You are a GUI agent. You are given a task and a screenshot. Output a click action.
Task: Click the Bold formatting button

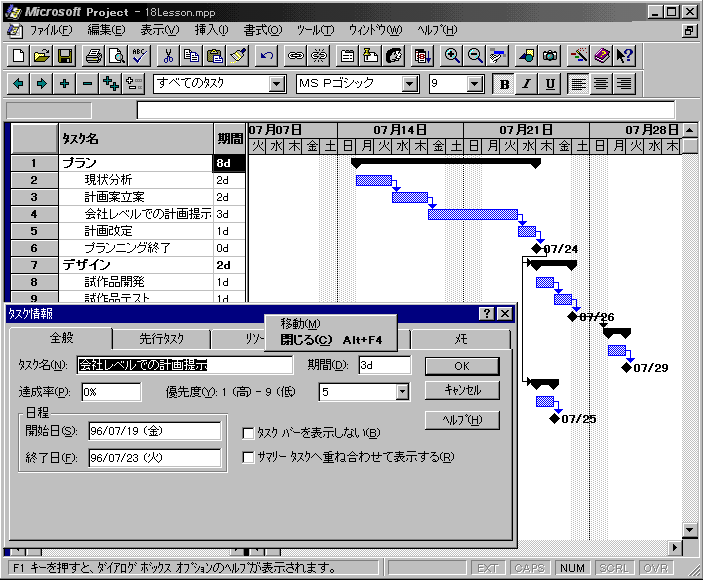tap(504, 84)
